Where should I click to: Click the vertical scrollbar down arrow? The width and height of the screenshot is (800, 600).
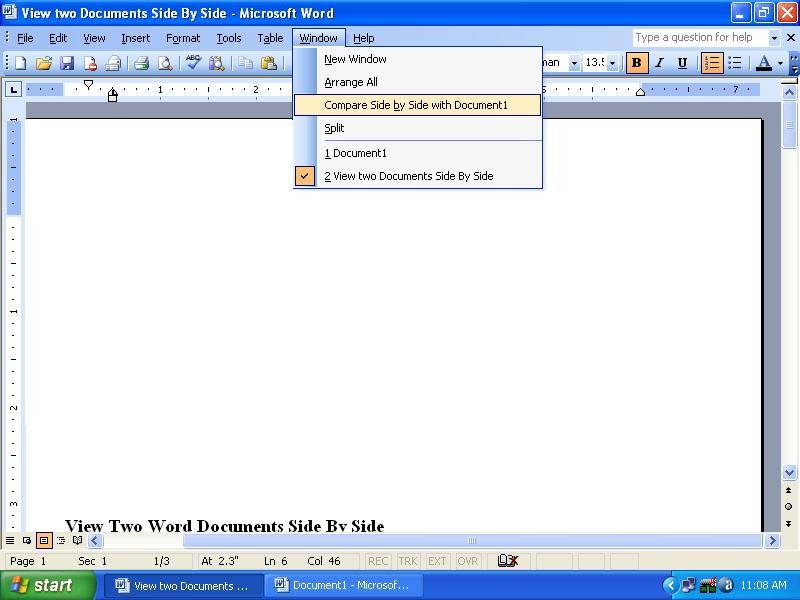(789, 472)
